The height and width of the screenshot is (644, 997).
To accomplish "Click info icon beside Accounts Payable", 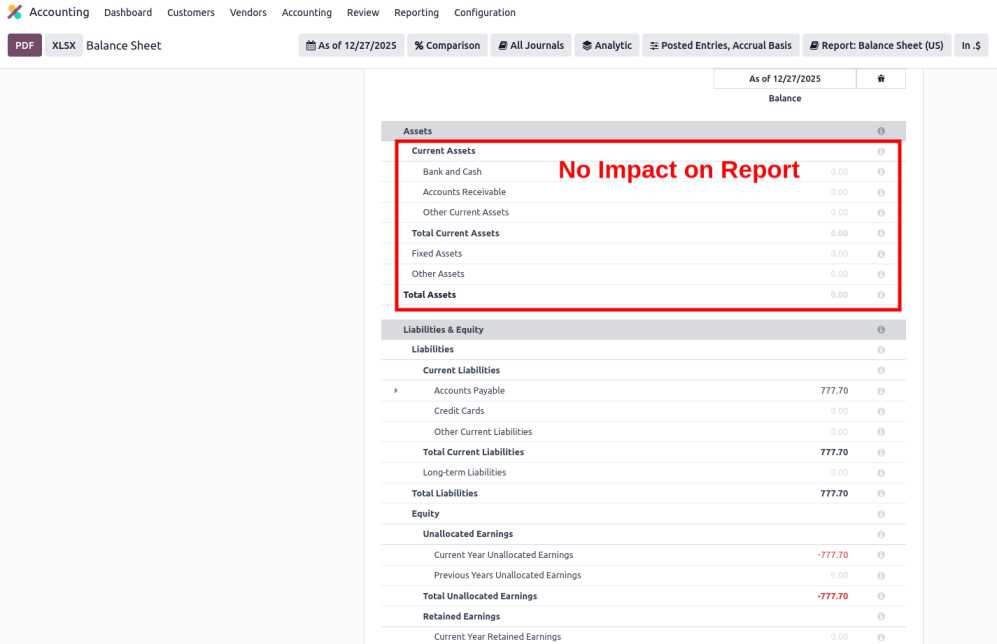I will pyautogui.click(x=881, y=391).
